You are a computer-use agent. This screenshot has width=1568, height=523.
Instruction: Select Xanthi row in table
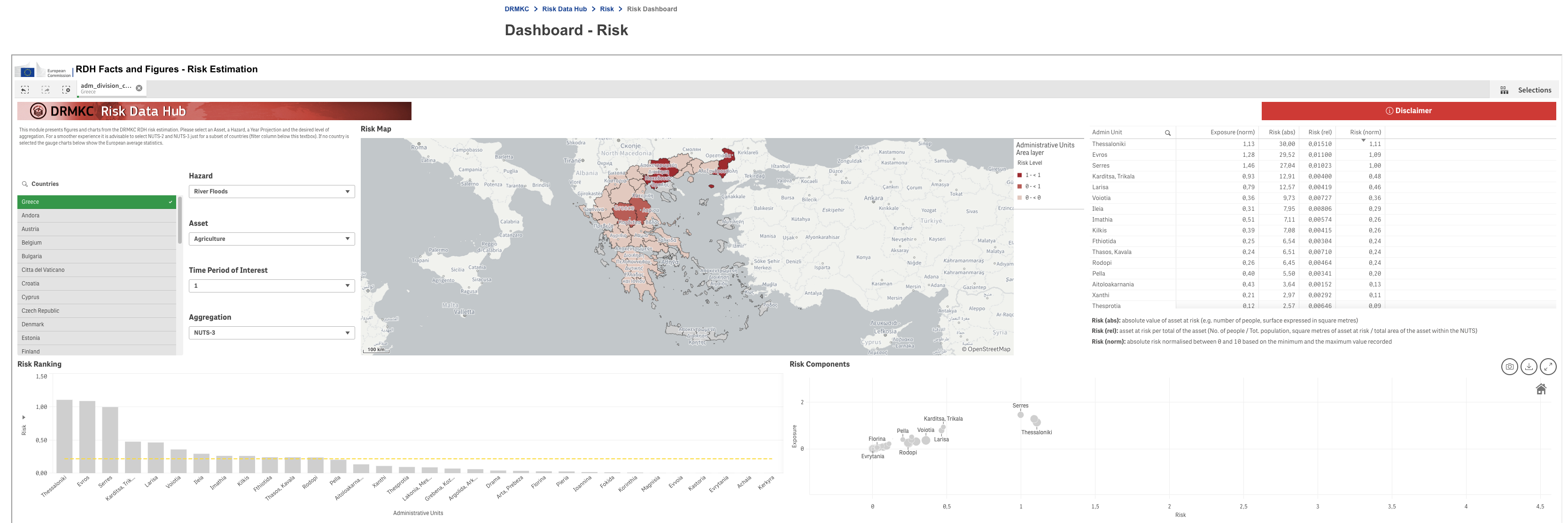coord(1322,296)
